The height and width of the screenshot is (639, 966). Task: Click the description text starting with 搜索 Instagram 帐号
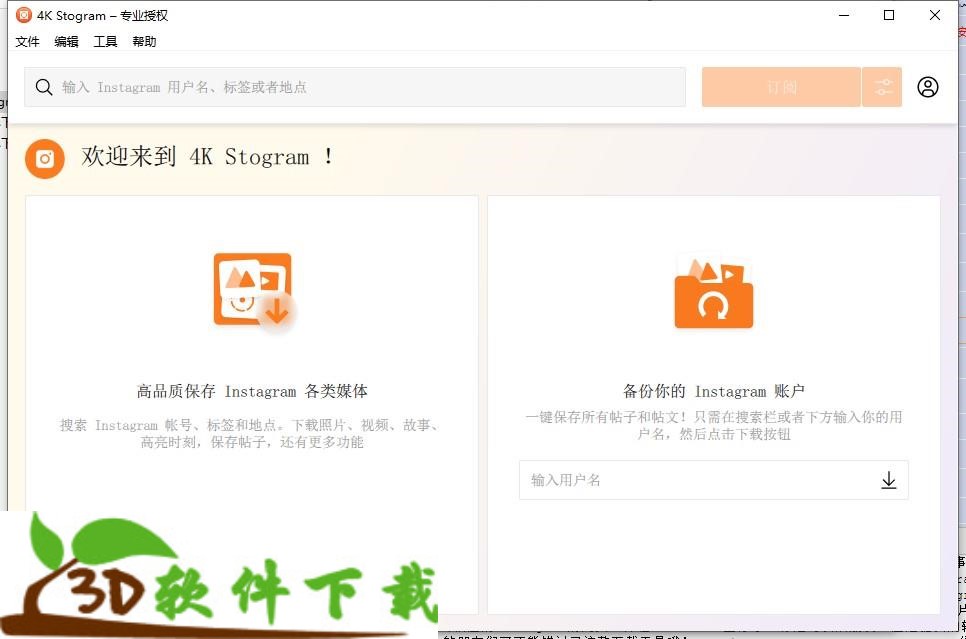pyautogui.click(x=252, y=433)
